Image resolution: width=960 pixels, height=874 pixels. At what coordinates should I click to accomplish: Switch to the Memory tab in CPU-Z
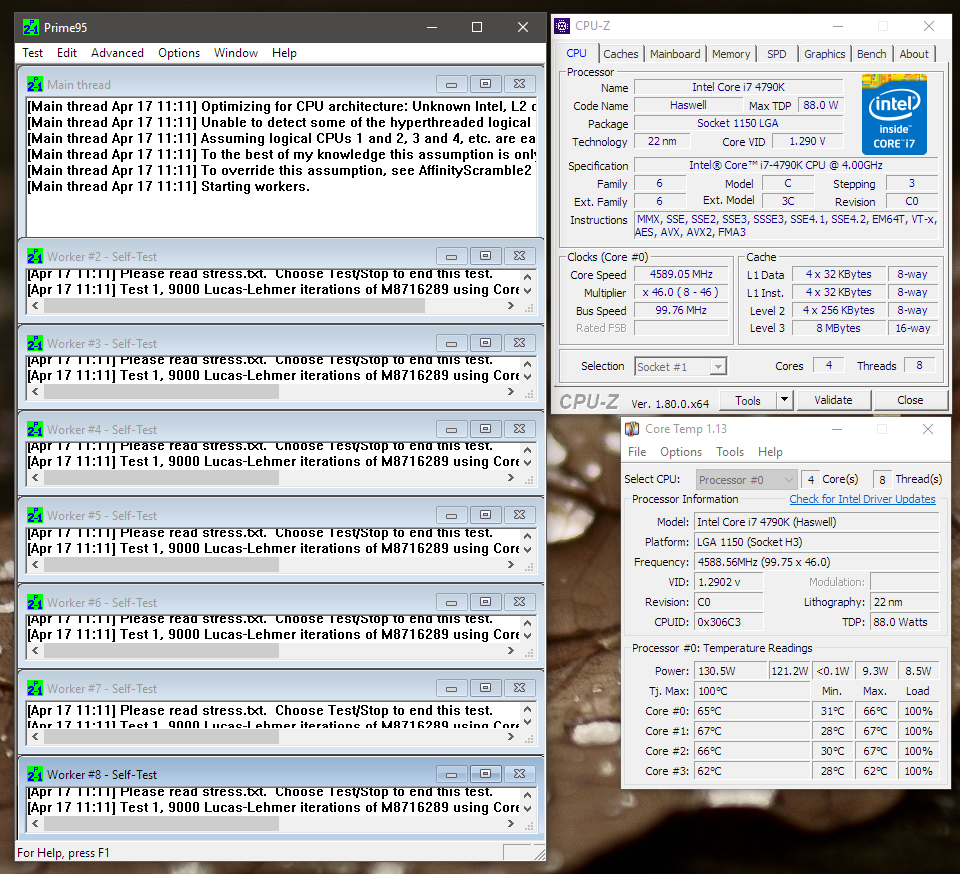coord(730,54)
